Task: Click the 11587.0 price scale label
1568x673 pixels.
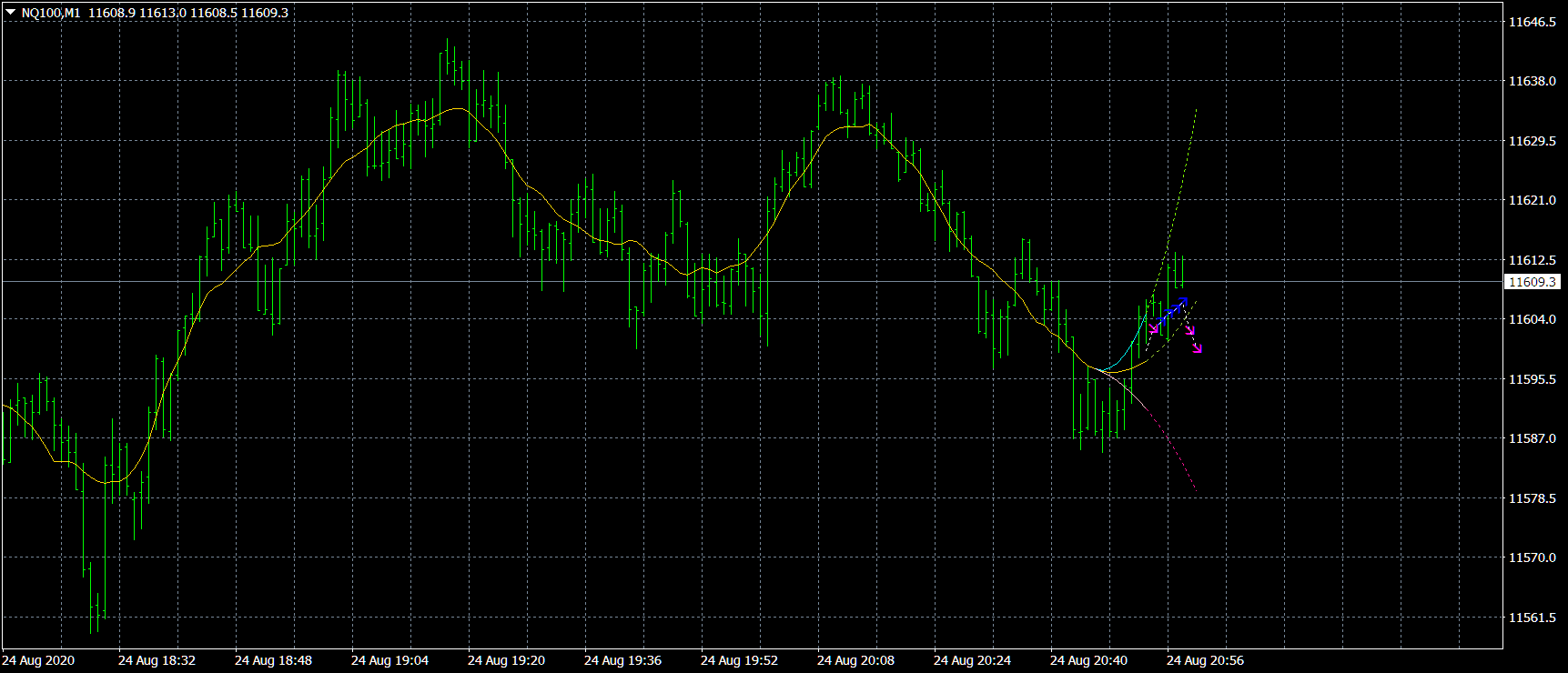Action: (1533, 438)
